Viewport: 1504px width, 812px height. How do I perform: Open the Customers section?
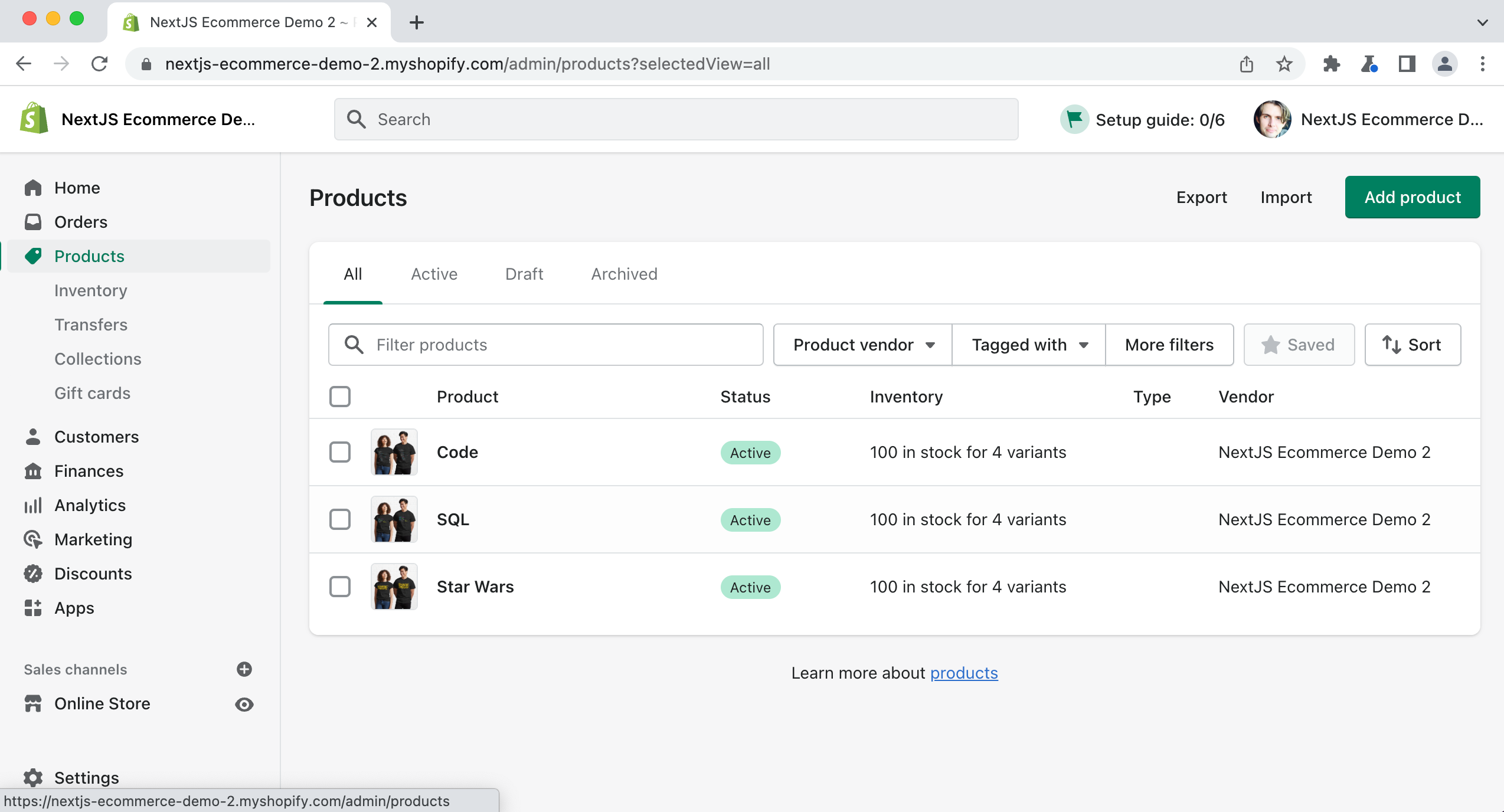pos(96,437)
